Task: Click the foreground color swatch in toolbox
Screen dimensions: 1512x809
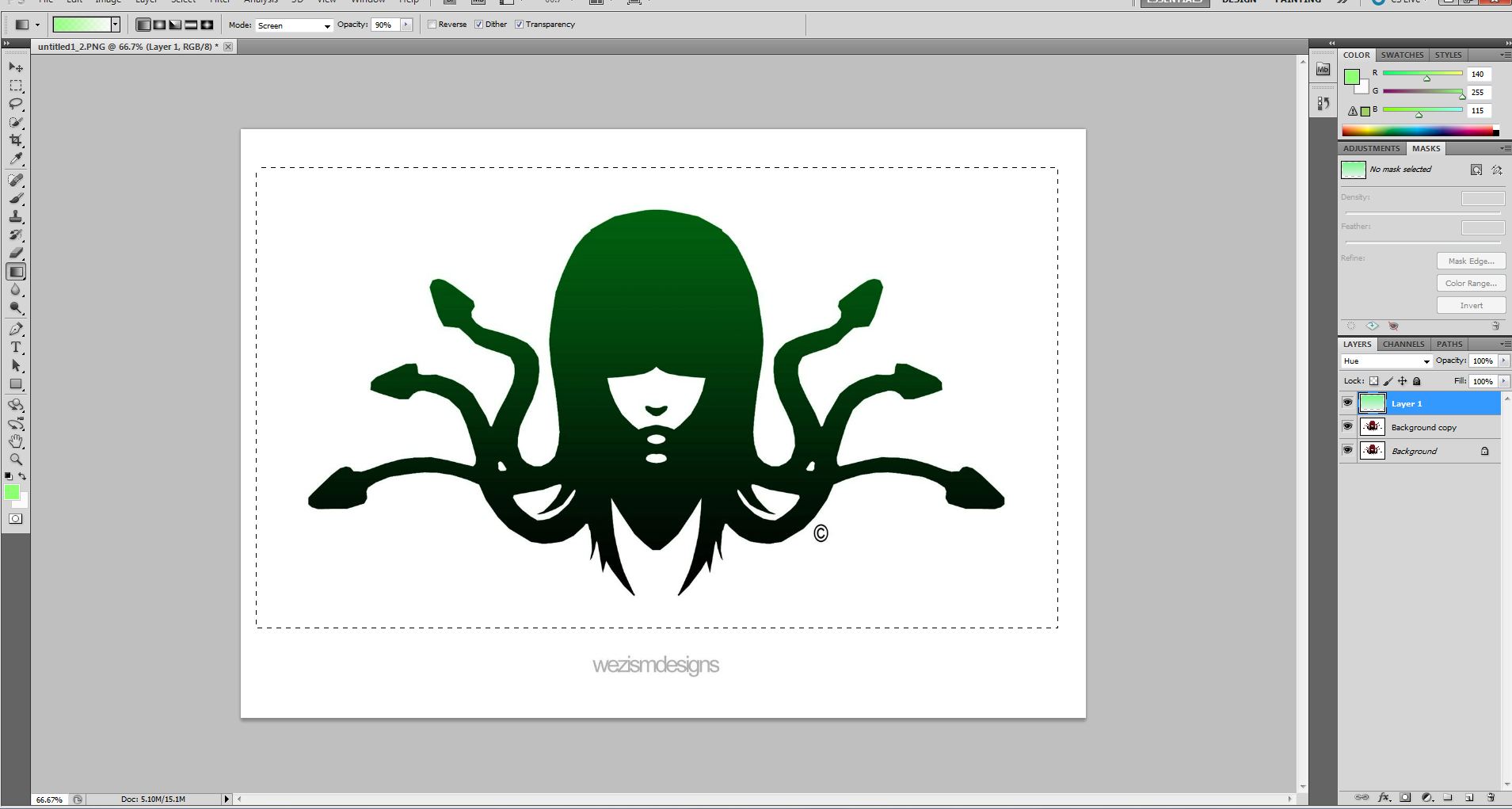Action: [11, 493]
